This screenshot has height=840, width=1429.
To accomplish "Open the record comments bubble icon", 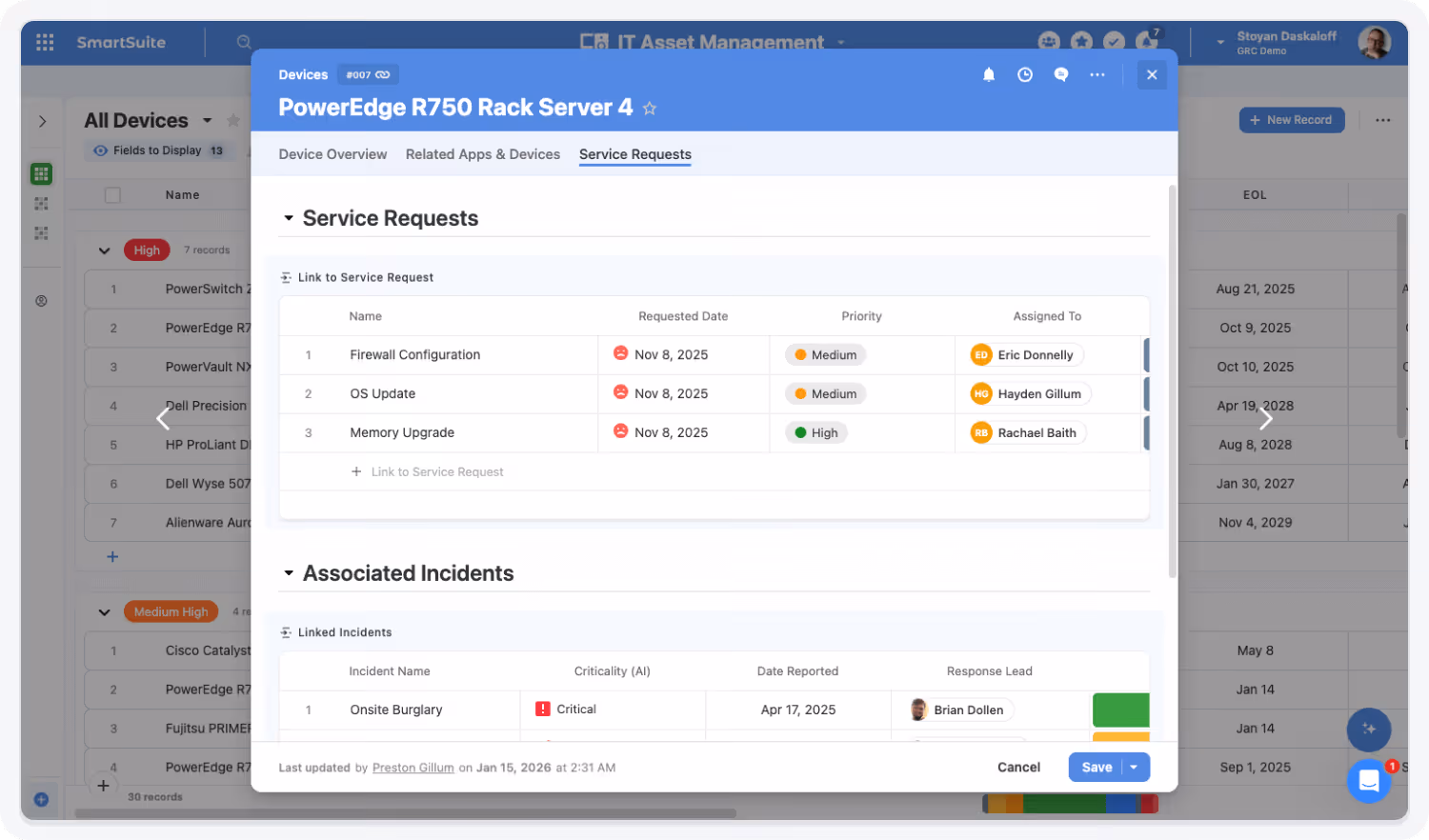I will click(x=1061, y=74).
